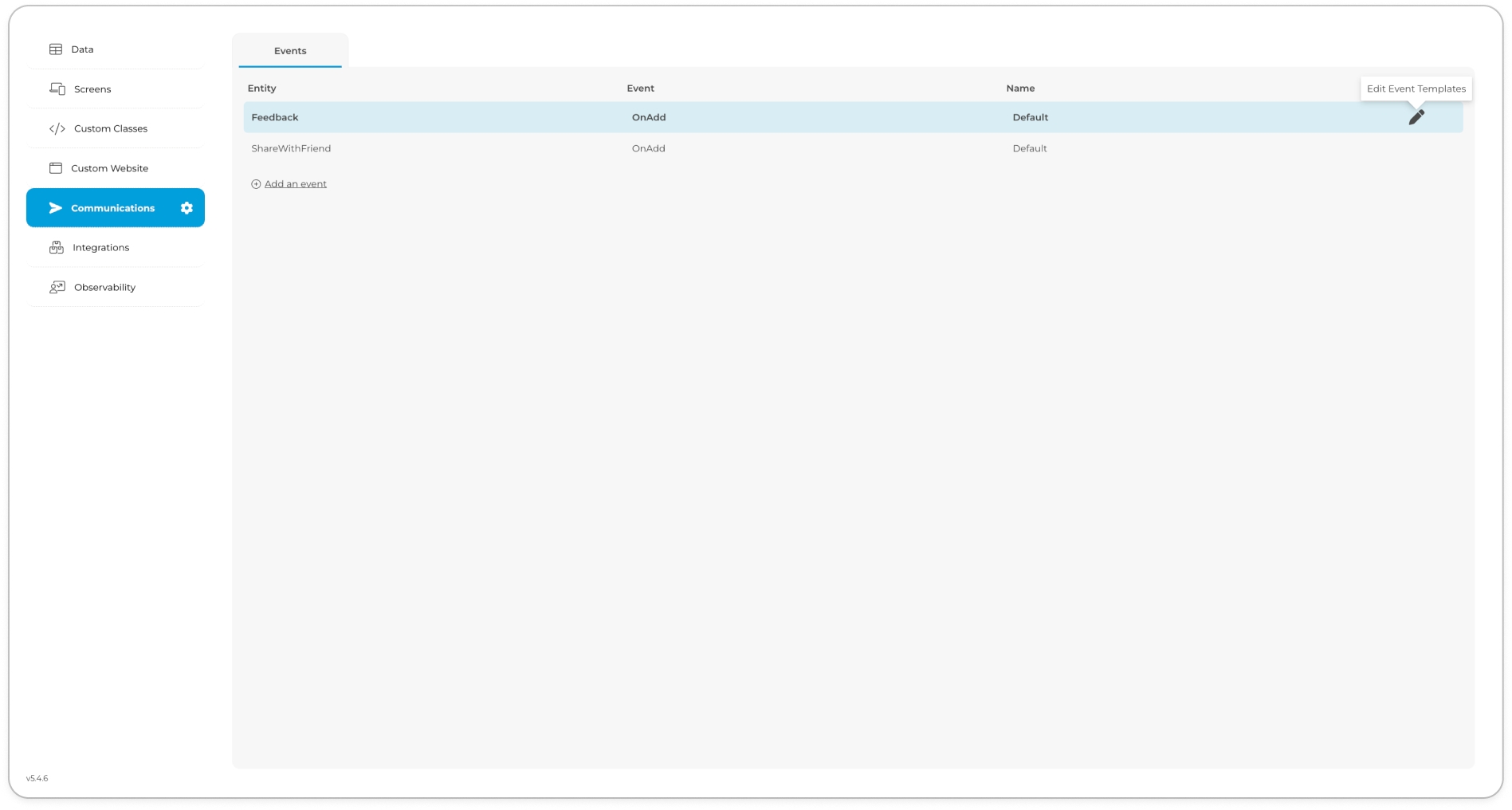This screenshot has width=1512, height=810.
Task: Click OnAdd event in Feedback row
Action: click(649, 117)
